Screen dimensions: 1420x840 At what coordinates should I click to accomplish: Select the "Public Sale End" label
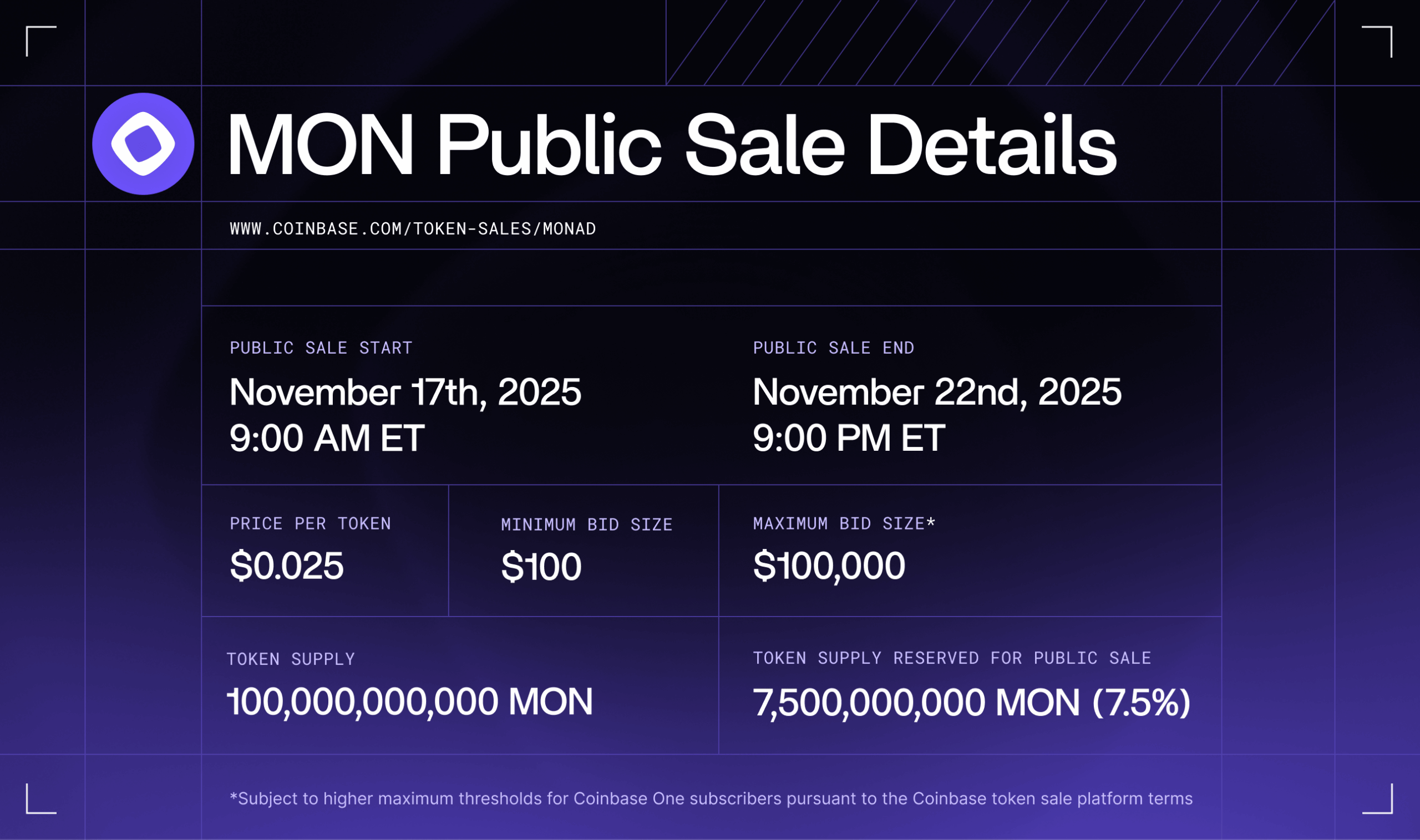tap(834, 348)
